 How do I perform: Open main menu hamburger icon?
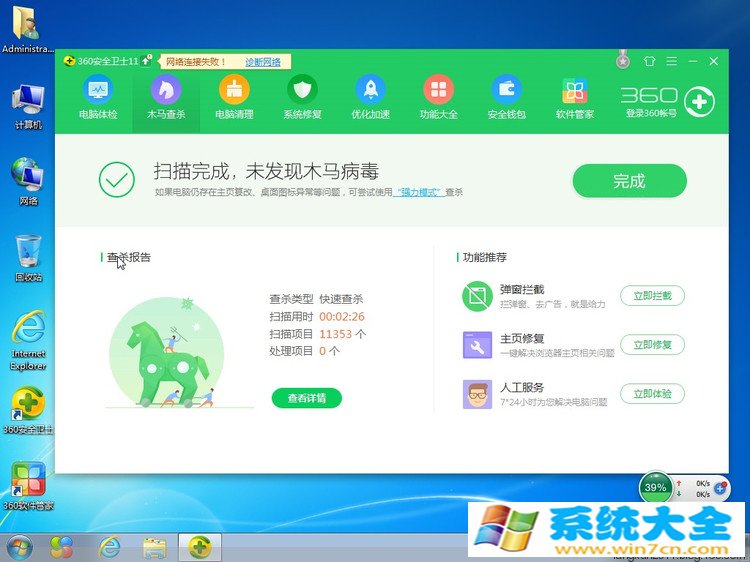click(x=672, y=61)
